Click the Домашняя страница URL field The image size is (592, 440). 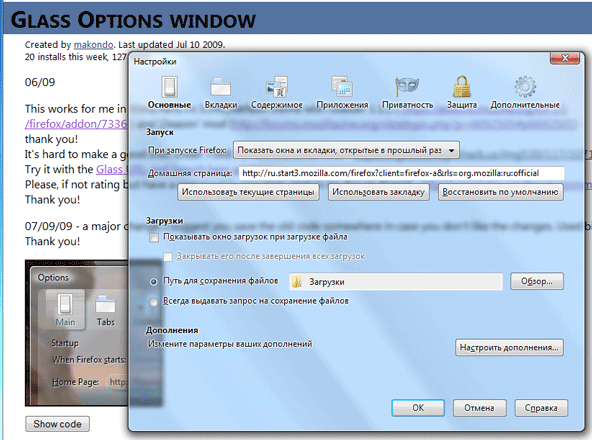[402, 173]
